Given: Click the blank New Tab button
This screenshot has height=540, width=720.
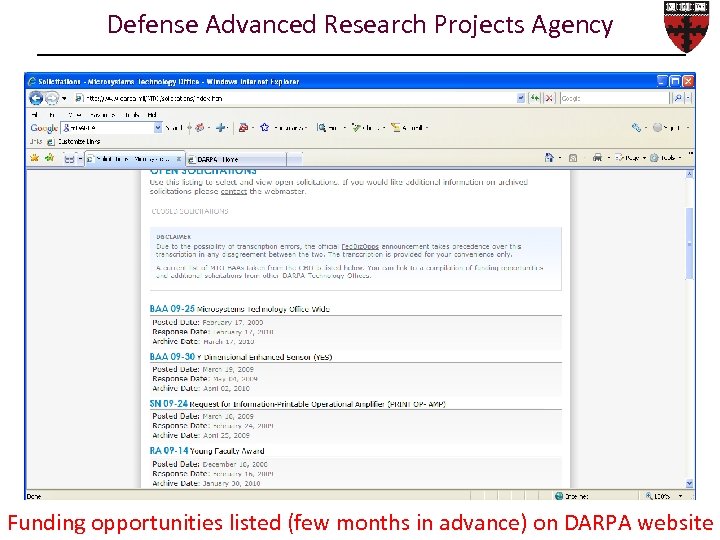Looking at the screenshot, I should tap(294, 159).
